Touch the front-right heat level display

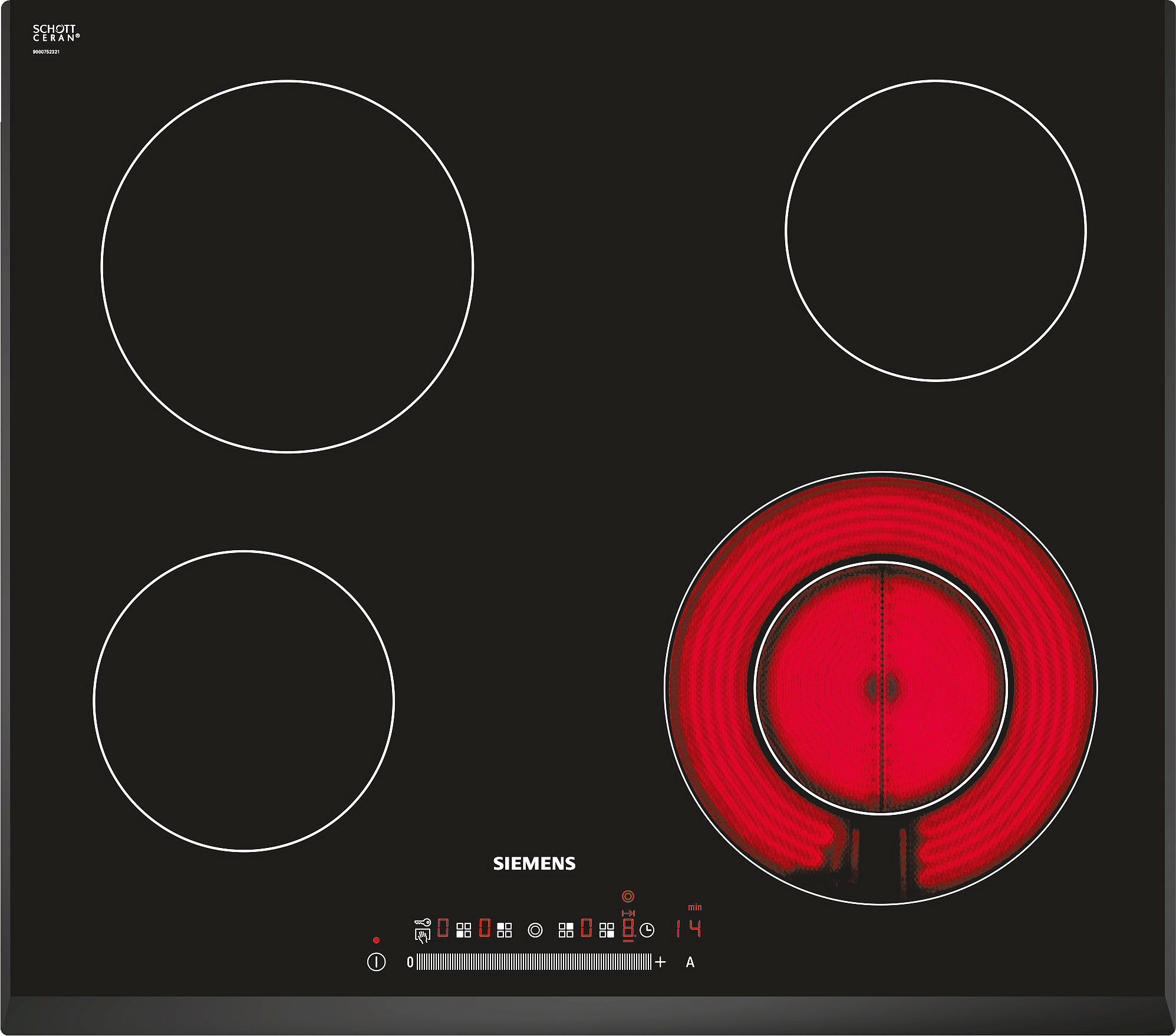point(628,928)
